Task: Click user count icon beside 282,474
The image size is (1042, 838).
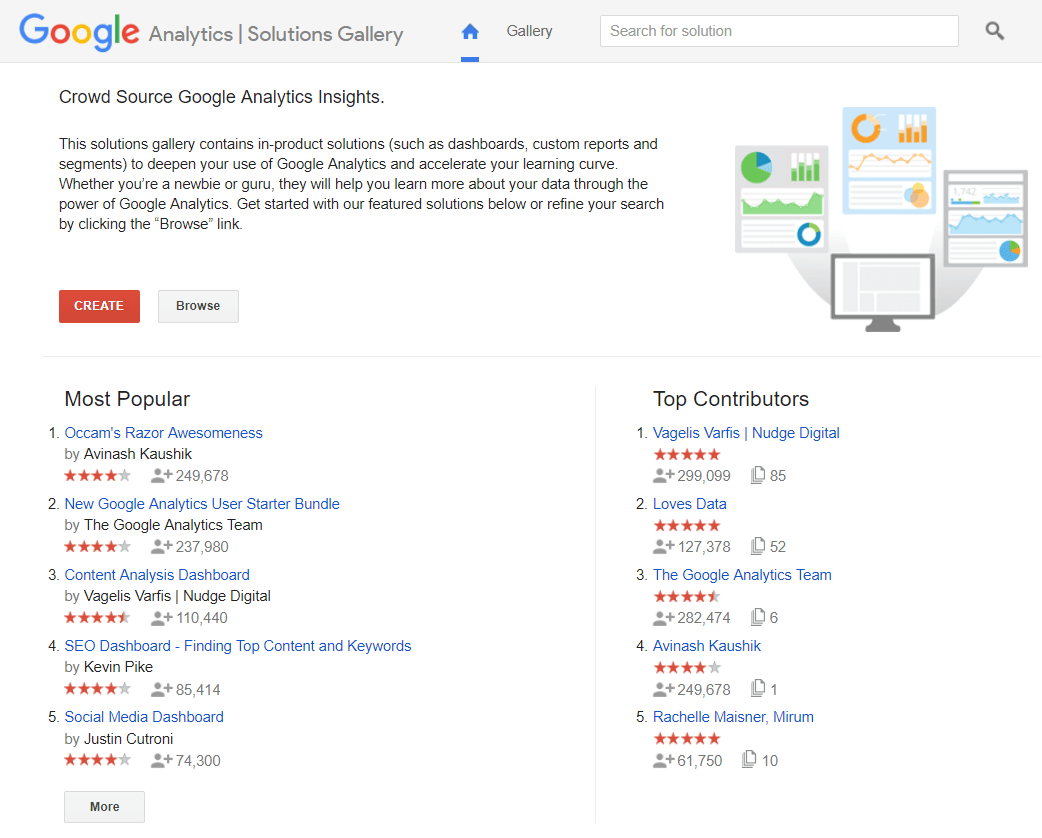Action: [x=664, y=617]
